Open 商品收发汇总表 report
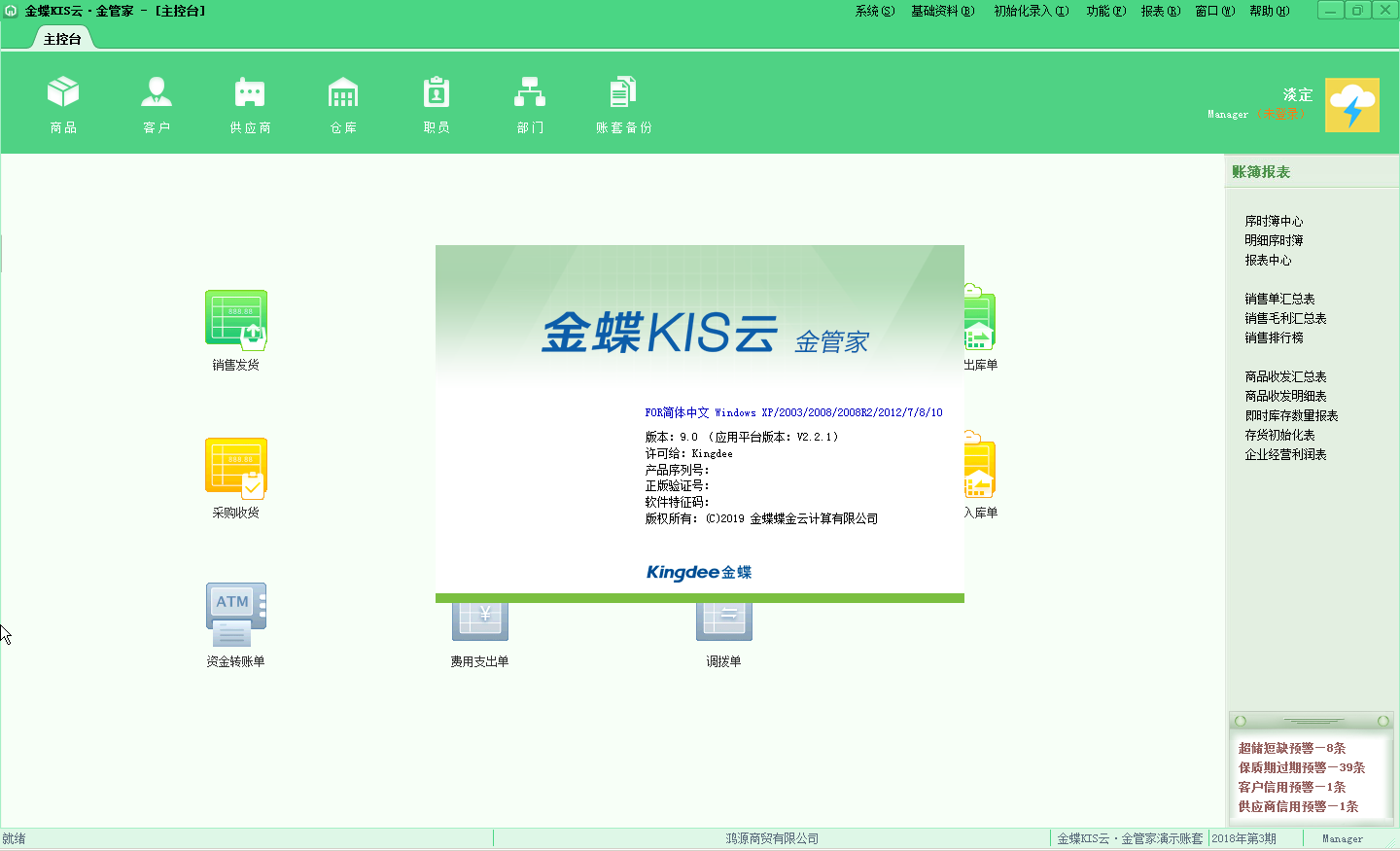The width and height of the screenshot is (1400, 851). 1285,376
